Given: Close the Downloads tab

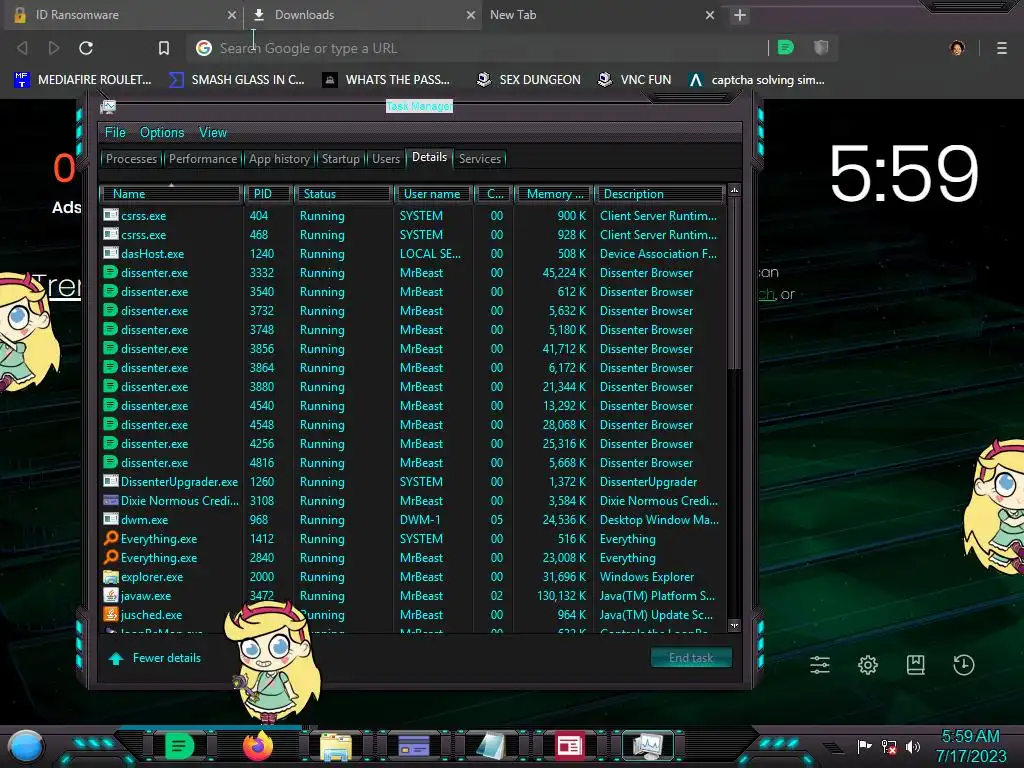Looking at the screenshot, I should click(x=470, y=15).
